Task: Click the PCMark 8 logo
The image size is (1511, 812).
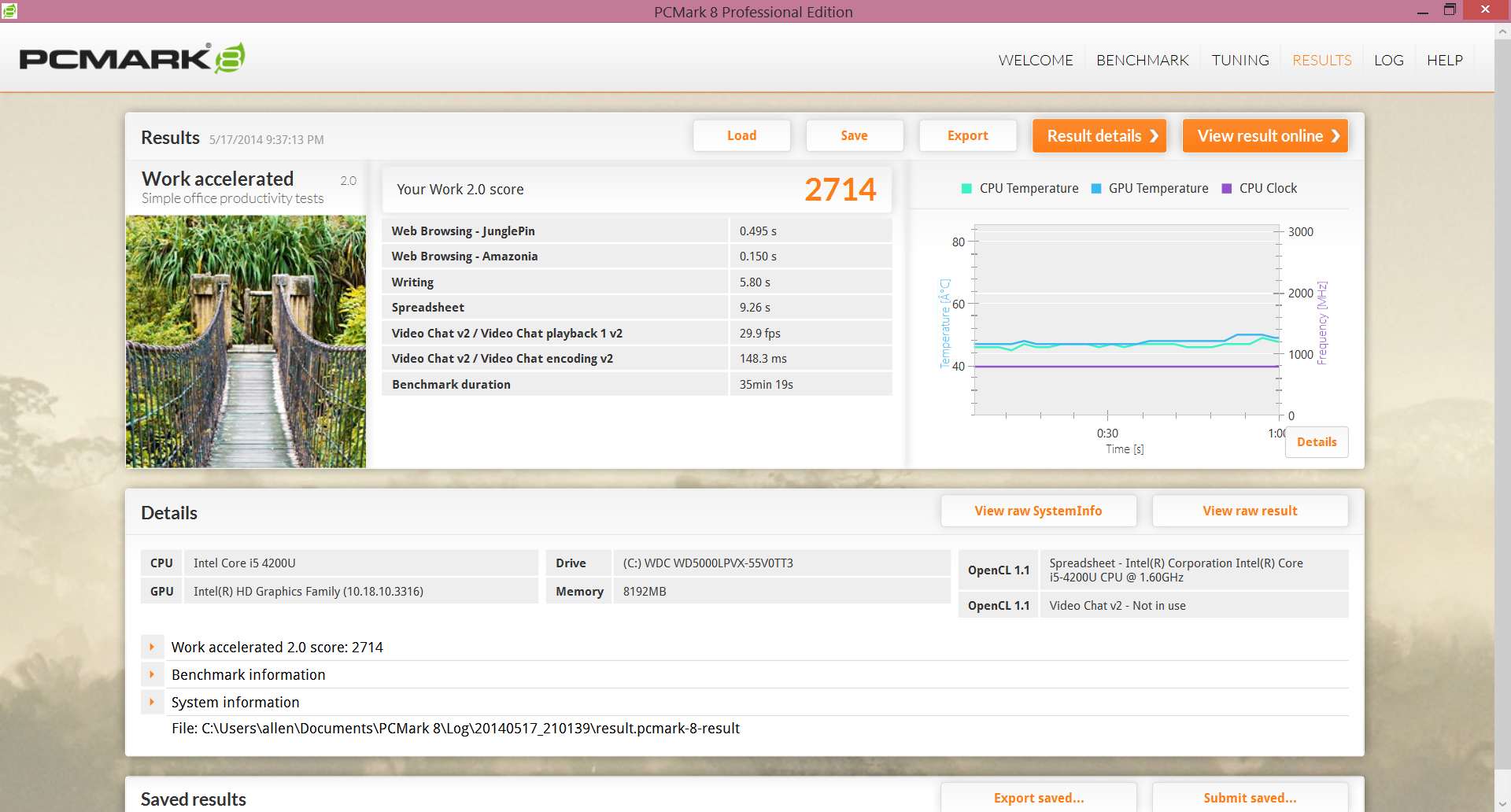Action: [x=132, y=58]
